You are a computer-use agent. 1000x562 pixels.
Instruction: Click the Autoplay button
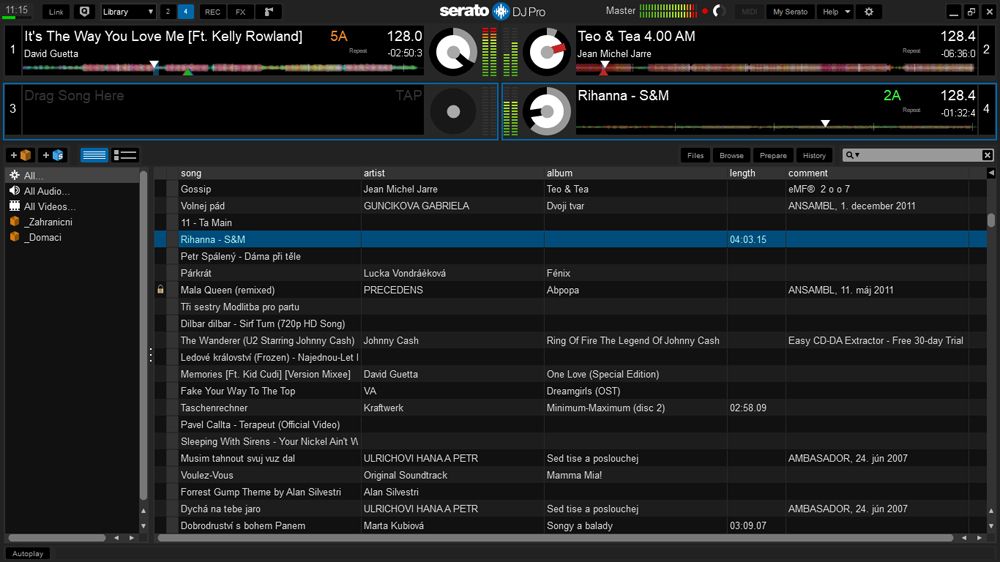(x=27, y=553)
